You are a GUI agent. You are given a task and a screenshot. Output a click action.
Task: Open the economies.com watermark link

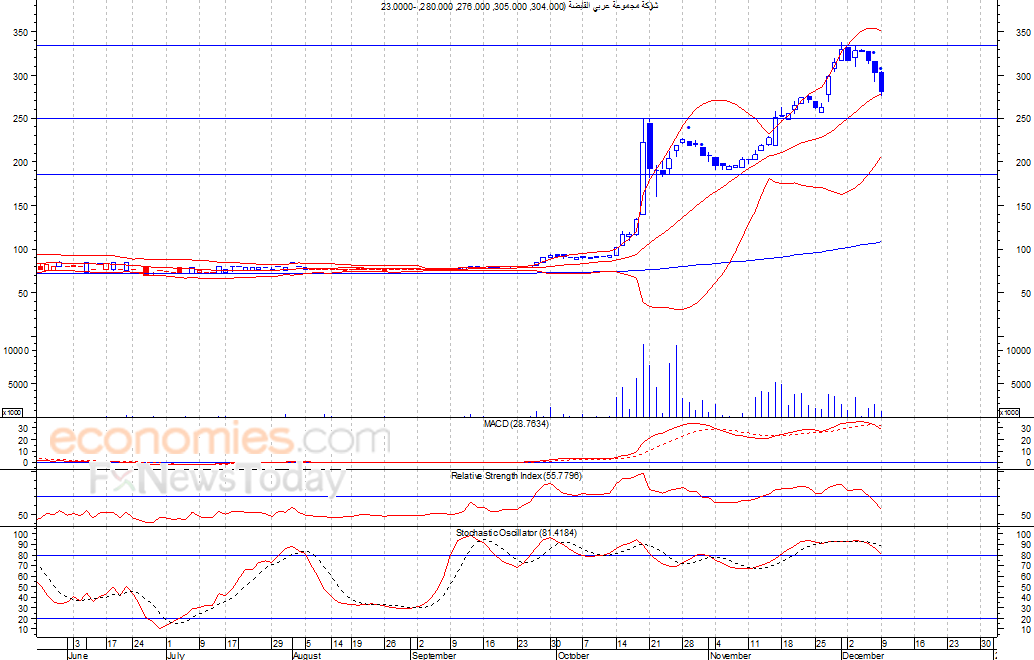point(218,440)
